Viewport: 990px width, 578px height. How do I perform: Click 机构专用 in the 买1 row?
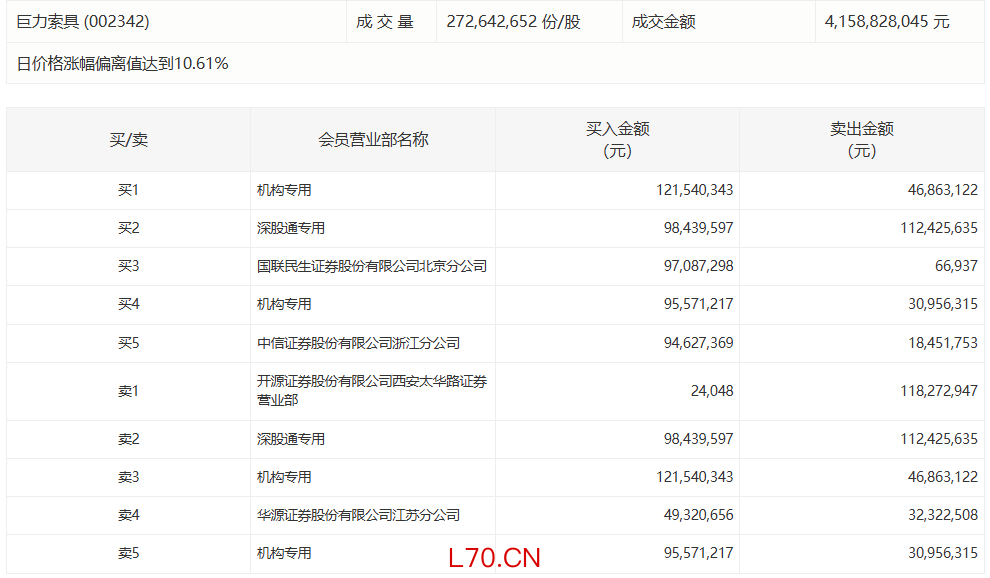click(284, 190)
